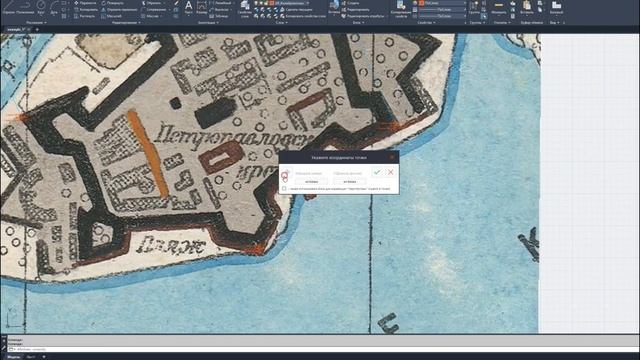Screen dimensions: 640x360
Task: Expand the Блок panel title
Action: [359, 22]
